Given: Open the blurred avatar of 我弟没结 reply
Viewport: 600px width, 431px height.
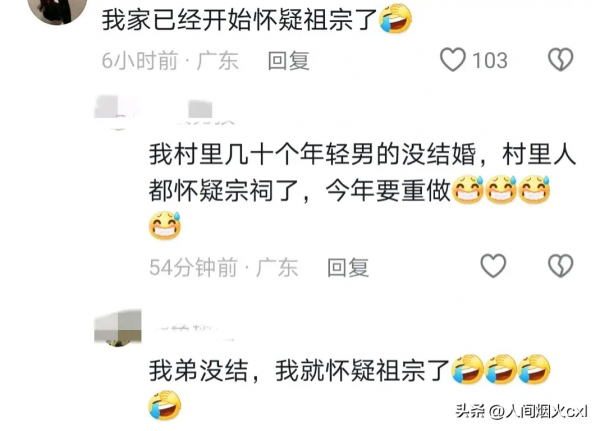Looking at the screenshot, I should click(118, 328).
